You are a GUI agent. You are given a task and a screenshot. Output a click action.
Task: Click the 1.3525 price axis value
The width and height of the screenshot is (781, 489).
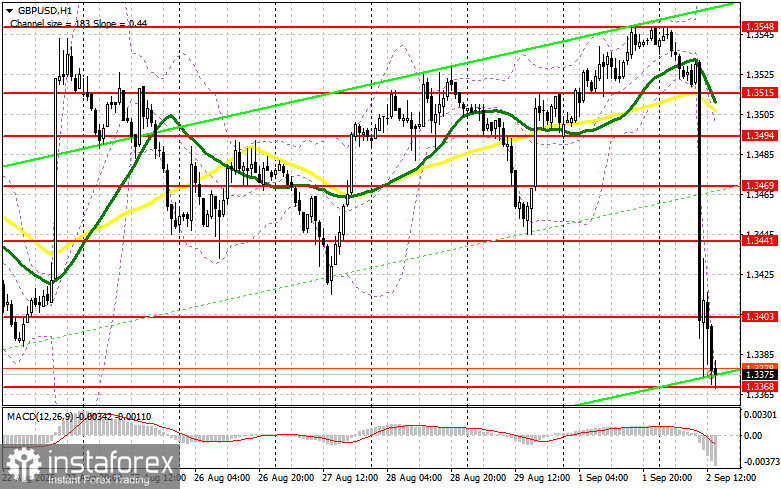(x=760, y=75)
